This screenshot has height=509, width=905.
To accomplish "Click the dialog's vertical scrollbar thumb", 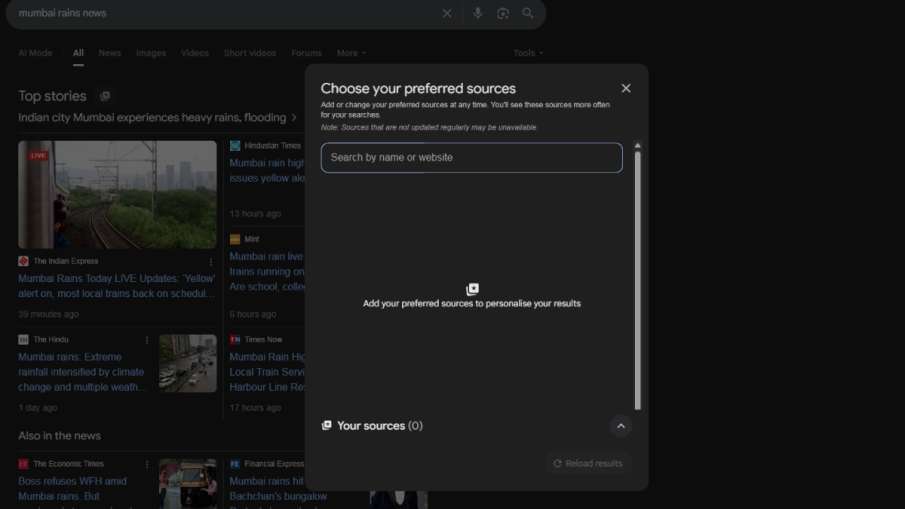I will click(x=637, y=280).
